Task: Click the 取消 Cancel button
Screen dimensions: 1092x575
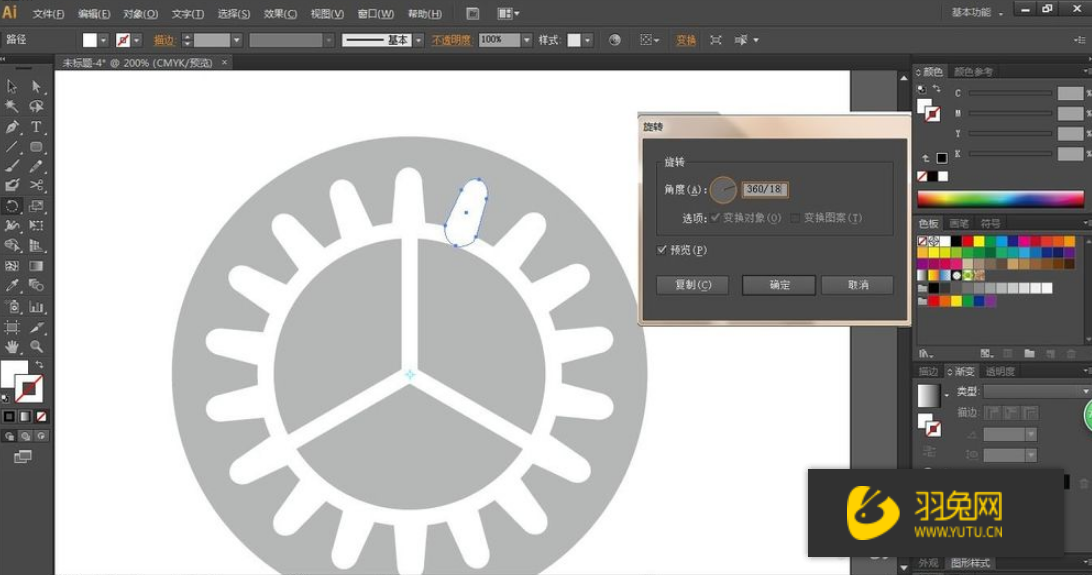Action: pos(858,285)
